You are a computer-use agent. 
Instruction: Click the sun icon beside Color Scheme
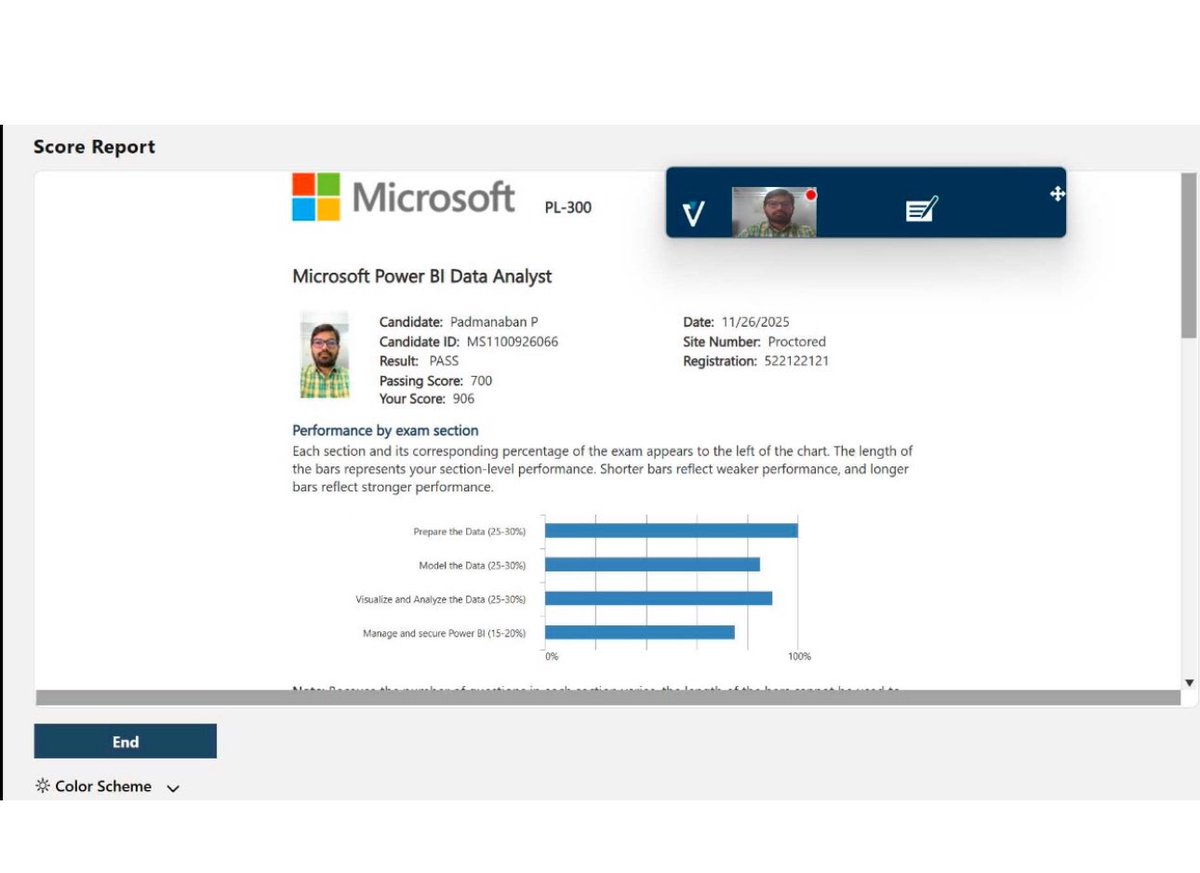point(42,786)
